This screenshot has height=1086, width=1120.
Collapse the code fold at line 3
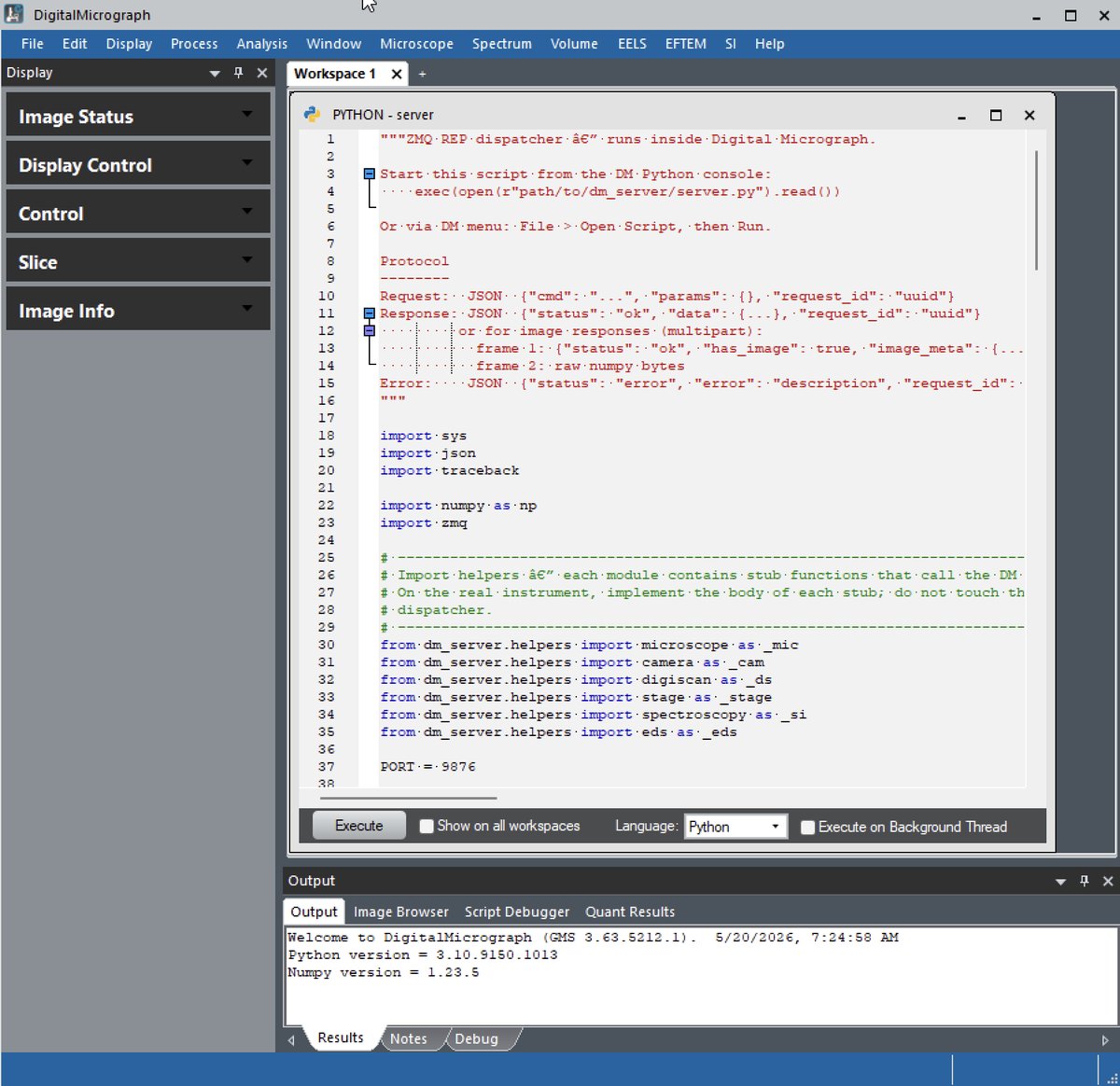coord(370,174)
